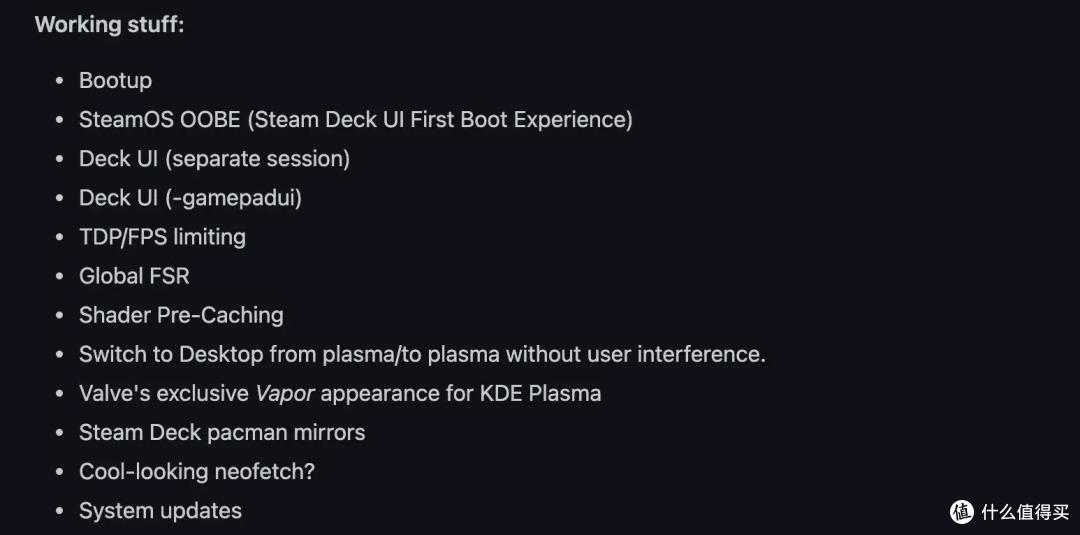The height and width of the screenshot is (535, 1080).
Task: Click 'Deck UI (separate session)' entry
Action: click(214, 159)
